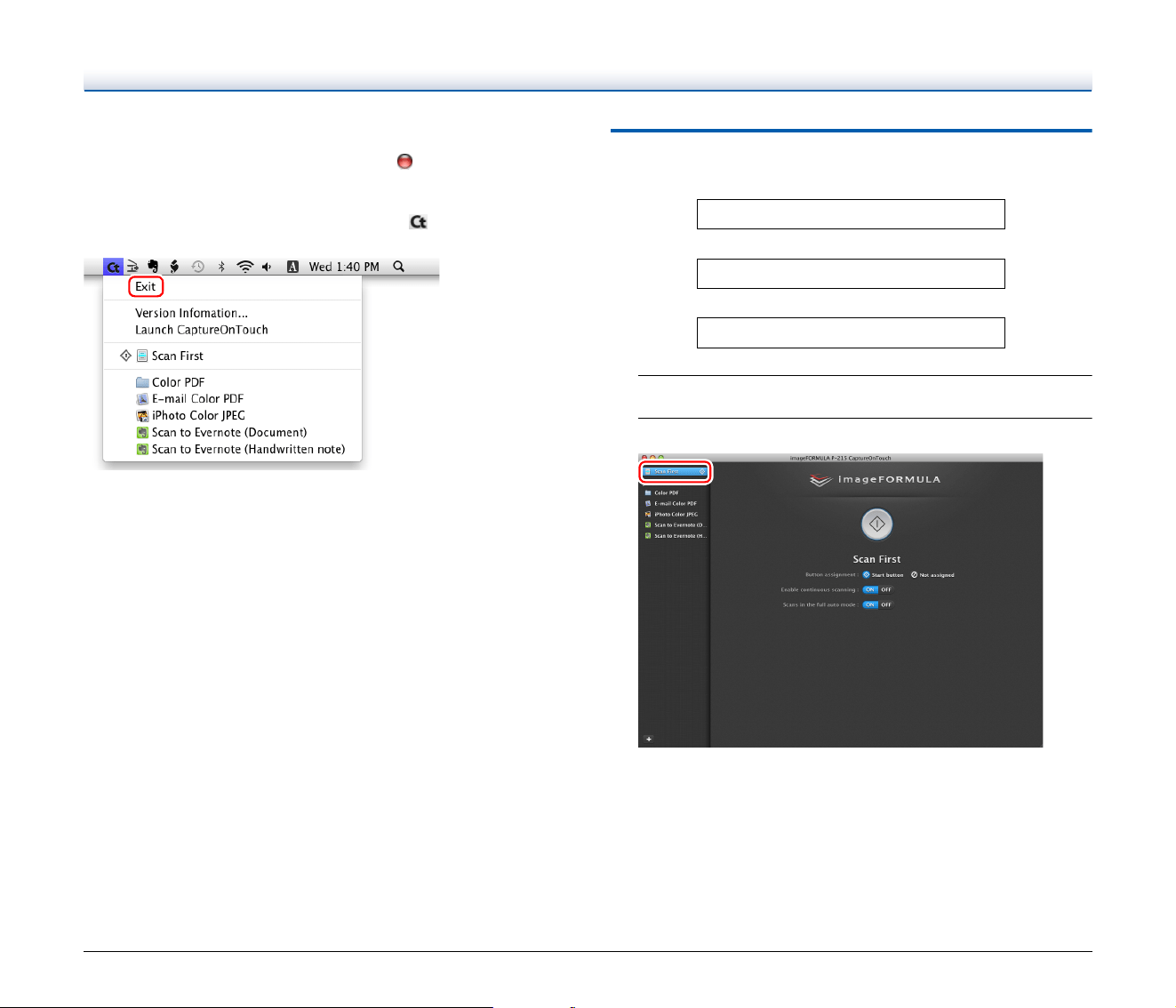Choose E-mail Color PDF in the dropdown menu
Screen dimensions: 1176x1008
[x=197, y=399]
